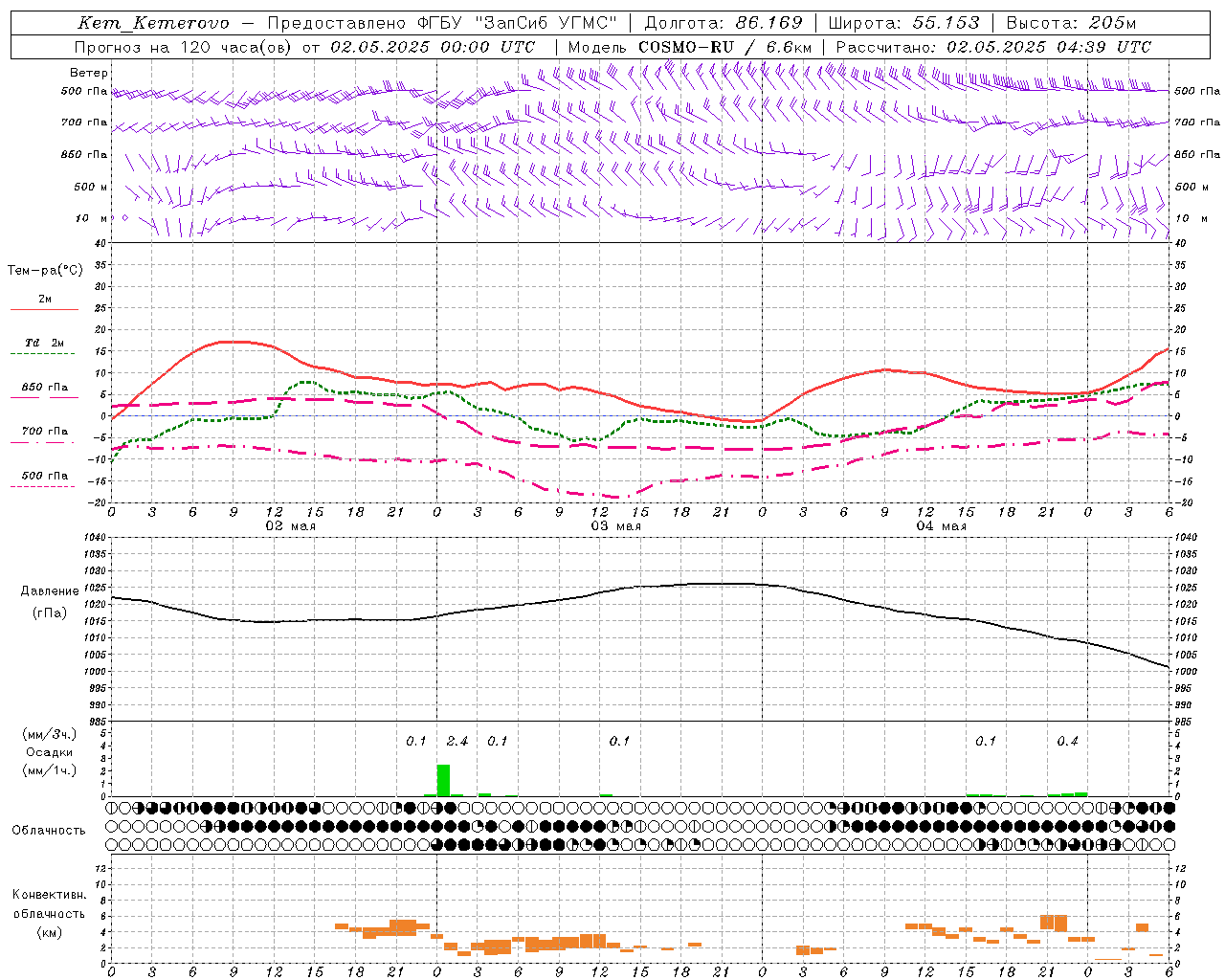The width and height of the screenshot is (1225, 980).
Task: Select the red 2м temperature legend line
Action: pyautogui.click(x=44, y=309)
